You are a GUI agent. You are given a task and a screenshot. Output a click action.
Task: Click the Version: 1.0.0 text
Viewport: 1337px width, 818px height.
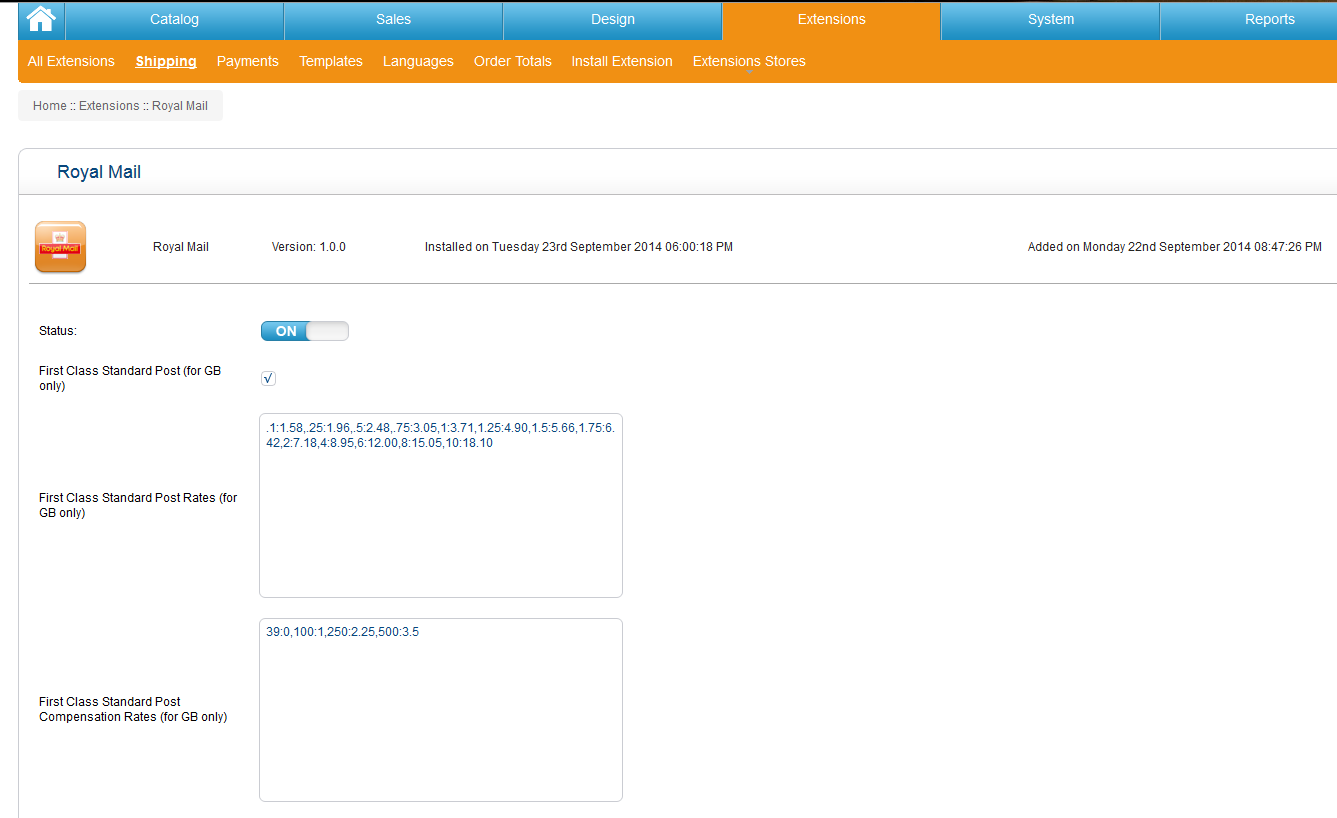[309, 247]
